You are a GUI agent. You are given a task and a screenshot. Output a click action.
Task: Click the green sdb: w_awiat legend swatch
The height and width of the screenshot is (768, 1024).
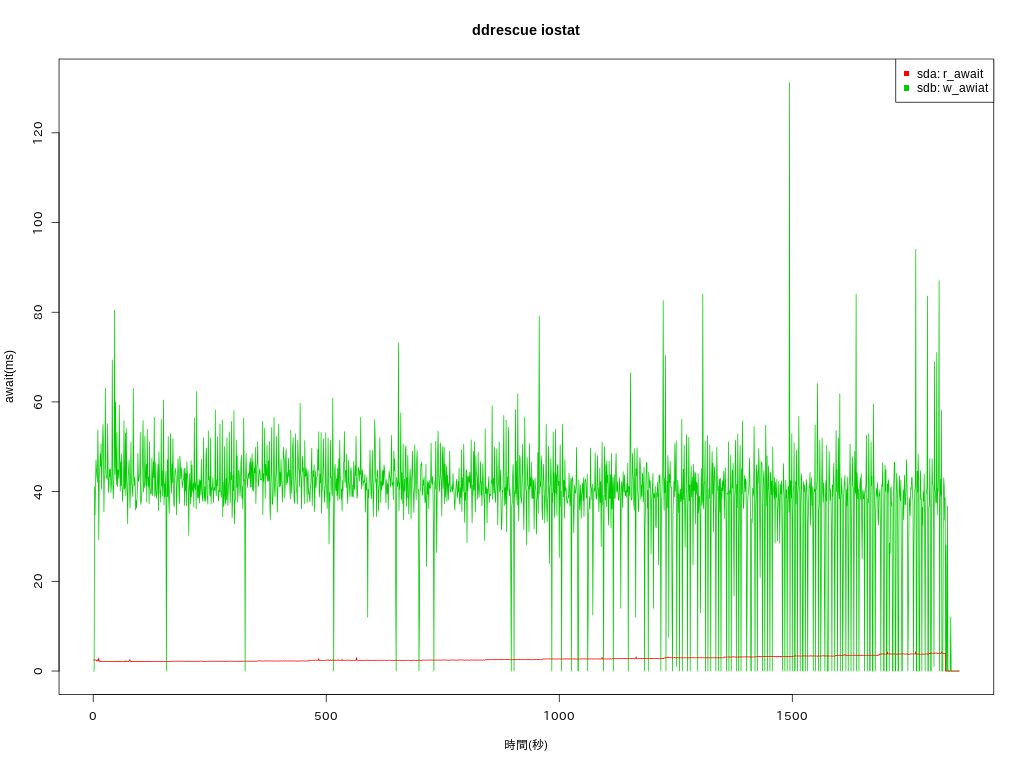[906, 88]
